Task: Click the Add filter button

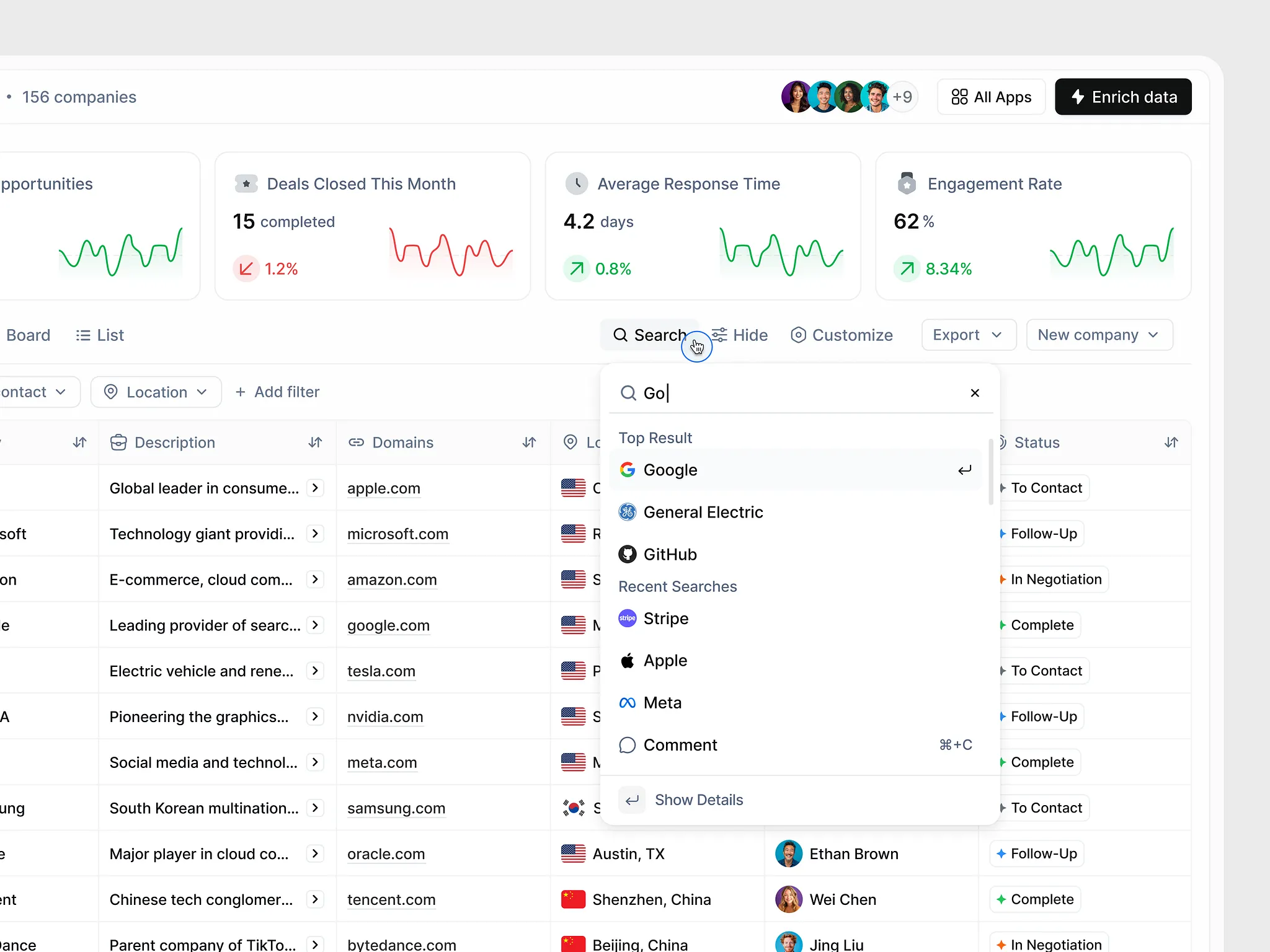Action: click(x=277, y=392)
